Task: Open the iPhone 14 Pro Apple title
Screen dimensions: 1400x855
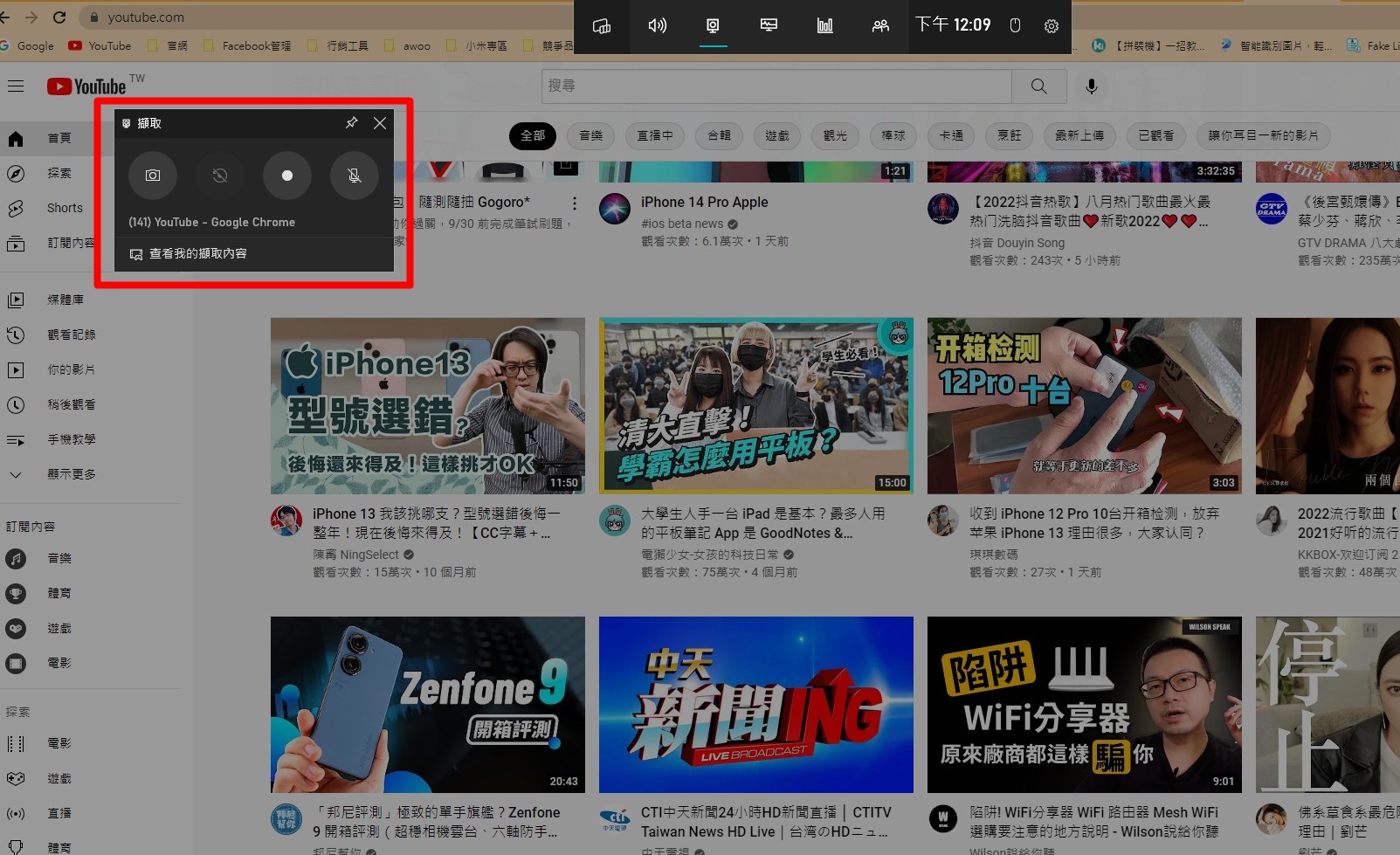Action: click(x=704, y=202)
